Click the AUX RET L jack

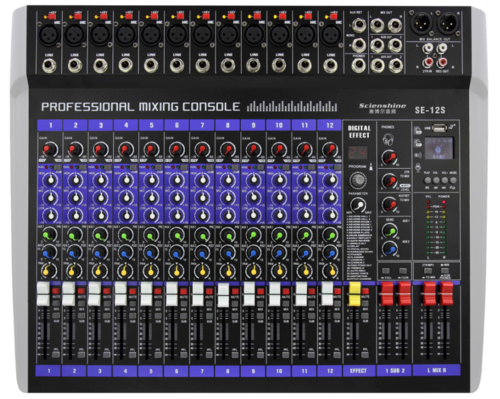tap(359, 25)
